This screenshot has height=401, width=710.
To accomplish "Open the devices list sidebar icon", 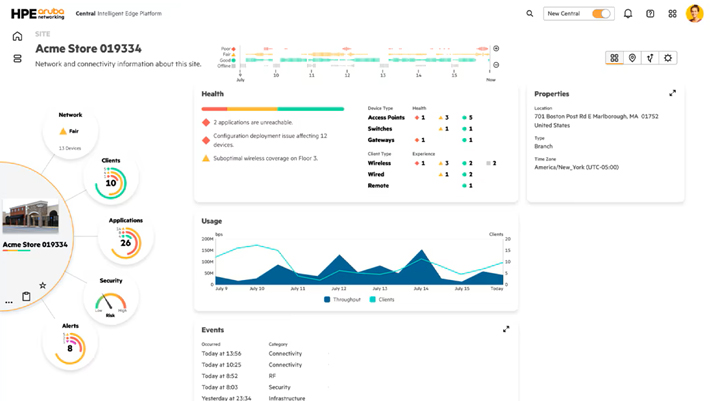I will (17, 58).
